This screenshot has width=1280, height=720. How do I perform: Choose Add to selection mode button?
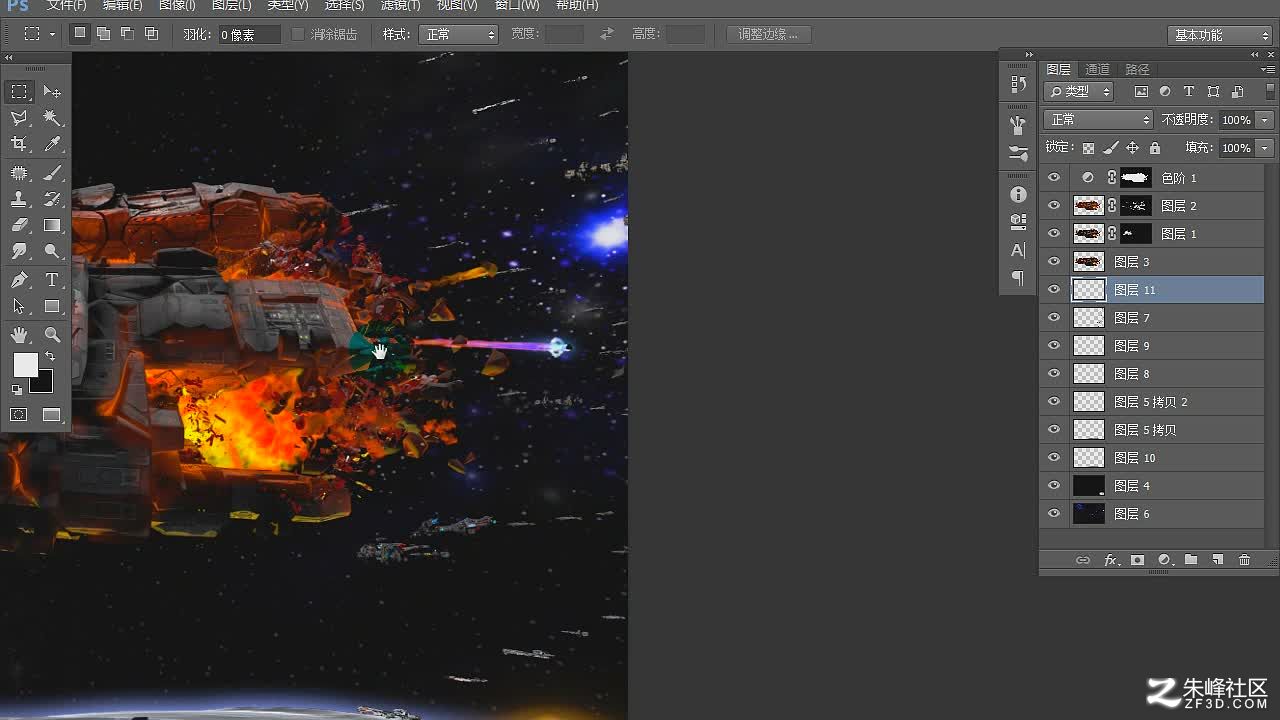(x=103, y=34)
